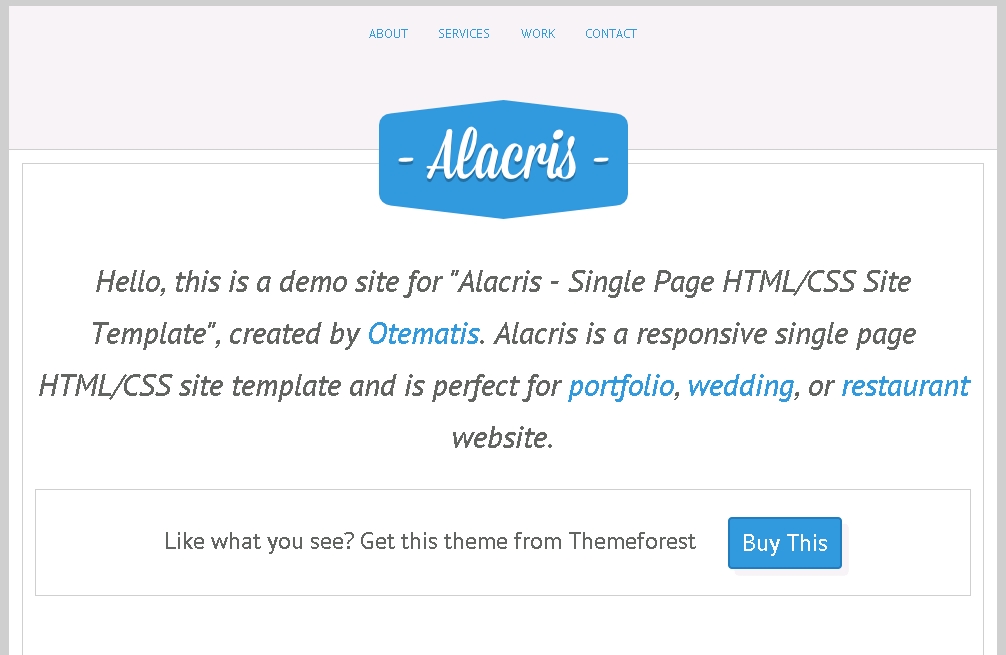Select WORK in the top navigation
This screenshot has width=1006, height=655.
pos(538,34)
